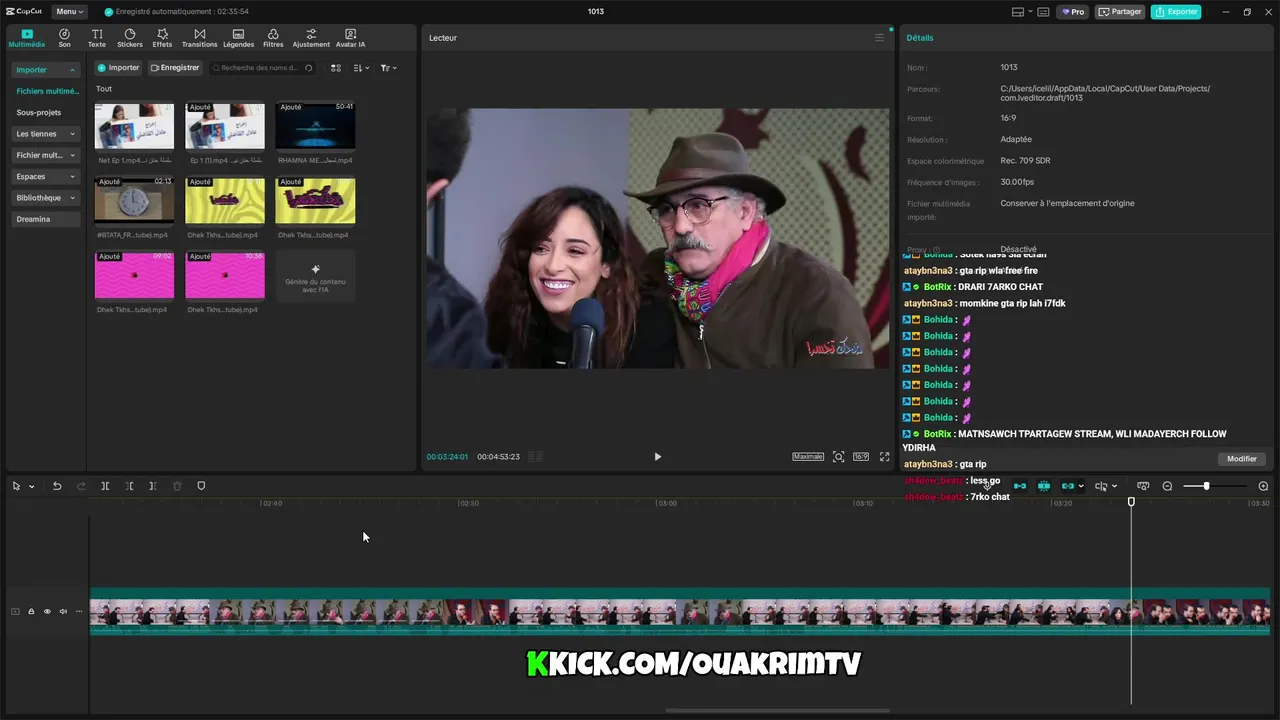
Task: Click the undo arrow in timeline toolbar
Action: point(57,486)
